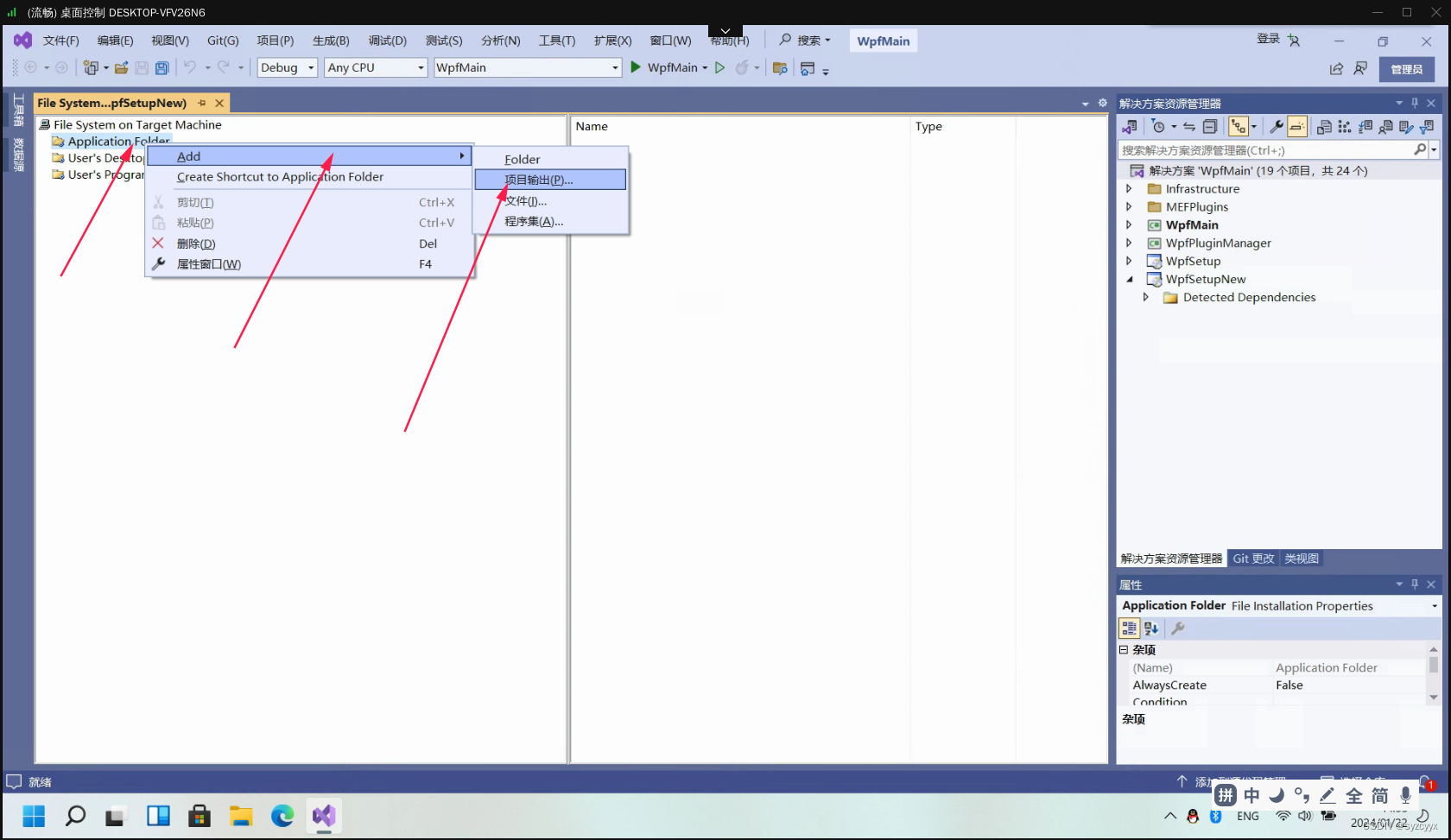Expand the WpfPluginManager project node

(x=1129, y=243)
